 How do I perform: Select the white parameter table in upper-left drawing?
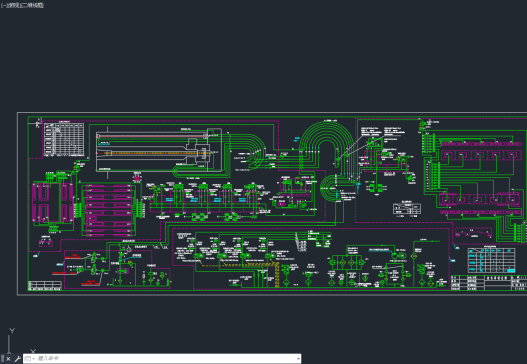[64, 139]
